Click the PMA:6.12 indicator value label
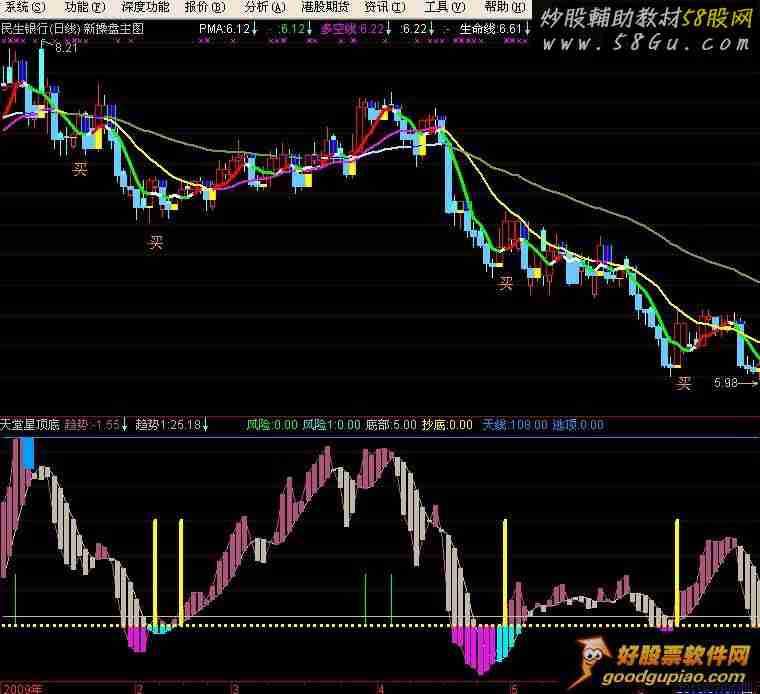 coord(222,29)
